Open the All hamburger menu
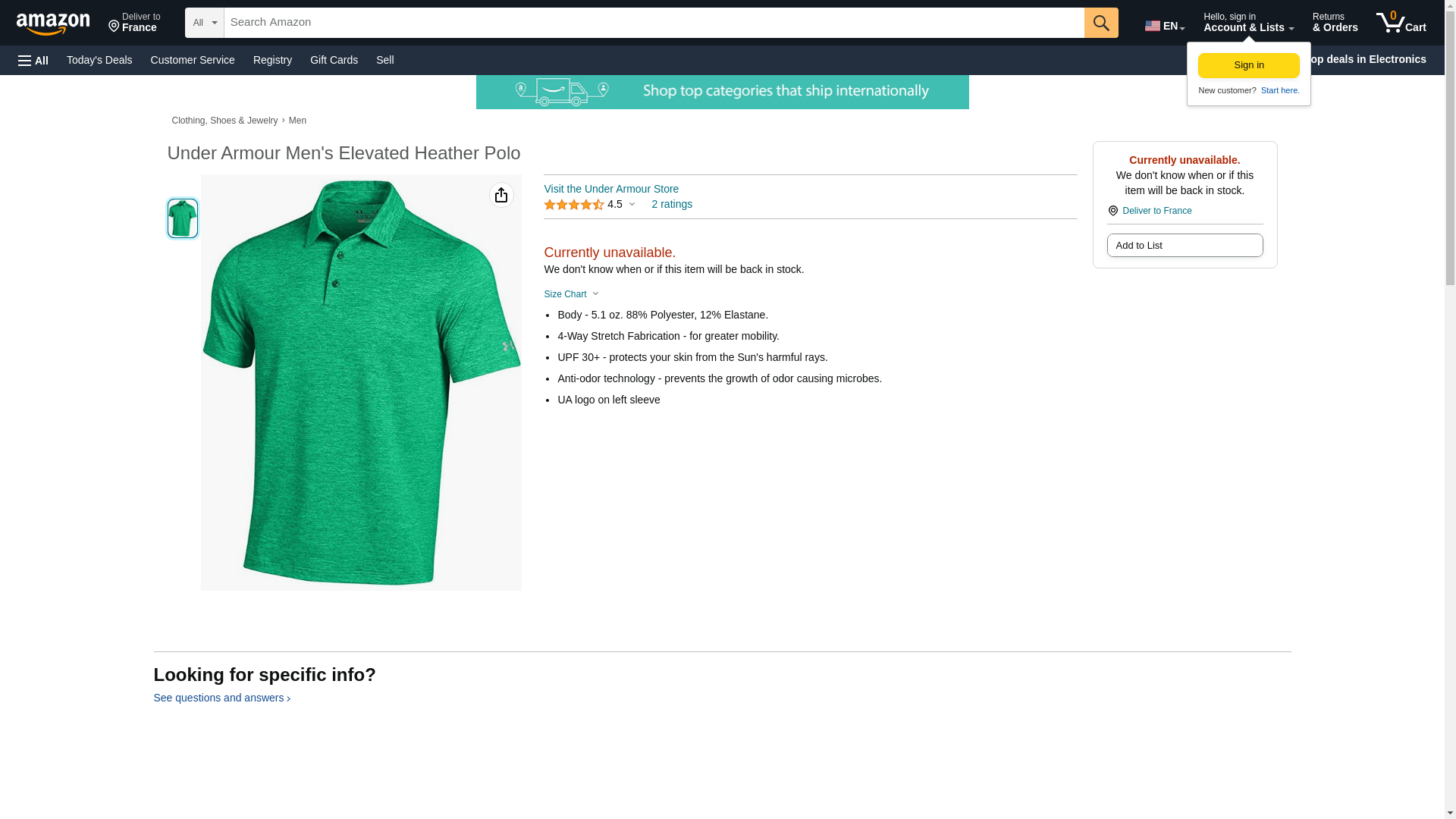This screenshot has width=1456, height=819. click(x=33, y=60)
